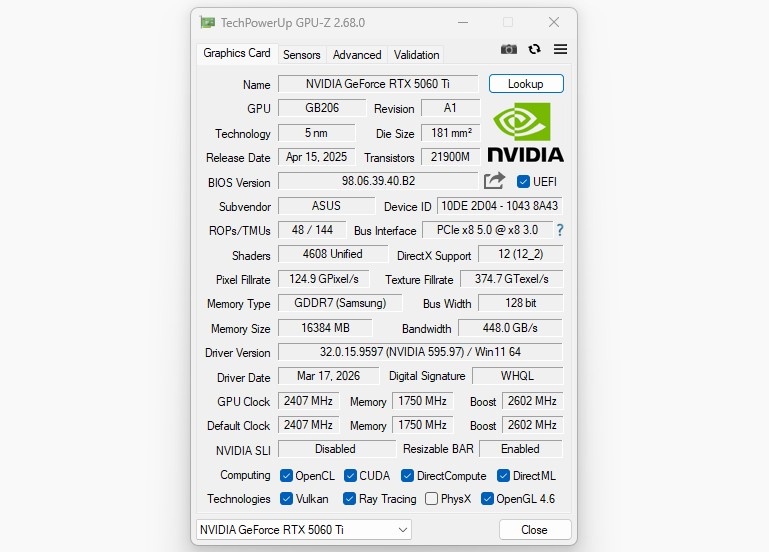Screen dimensions: 769x552
Task: Click the Resizable BAR field Enabled
Action: (520, 449)
